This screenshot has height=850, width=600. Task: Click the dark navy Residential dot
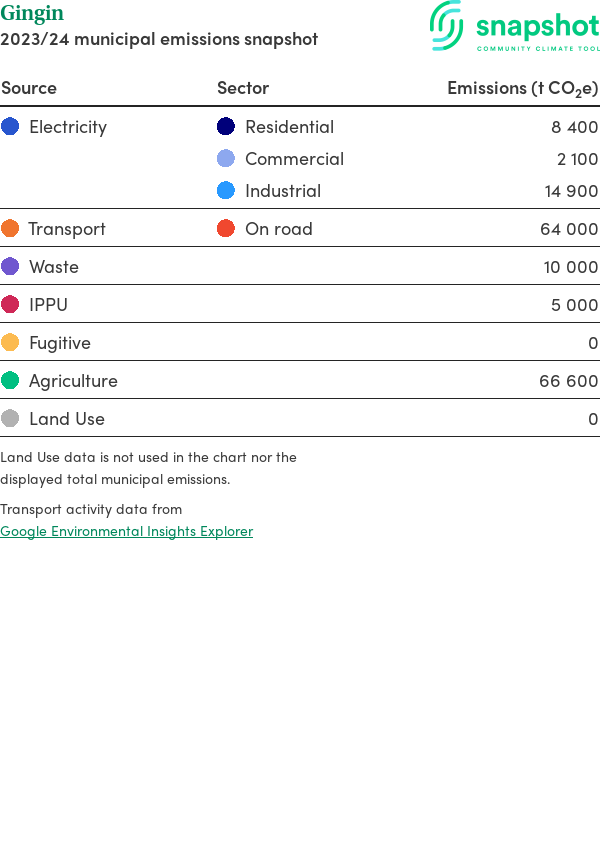coord(226,126)
